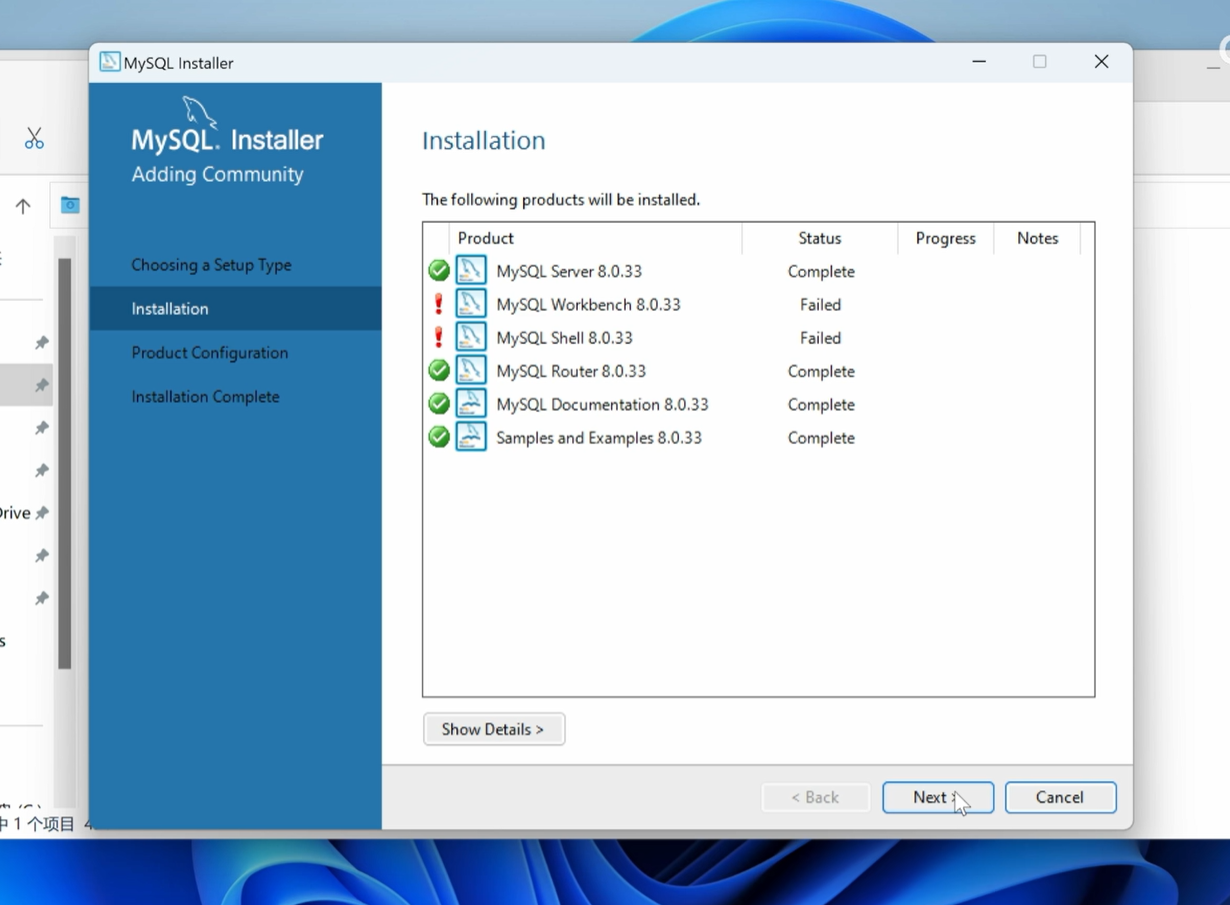Click green checkmark beside MySQL Documentation
This screenshot has height=905, width=1230.
pyautogui.click(x=438, y=404)
